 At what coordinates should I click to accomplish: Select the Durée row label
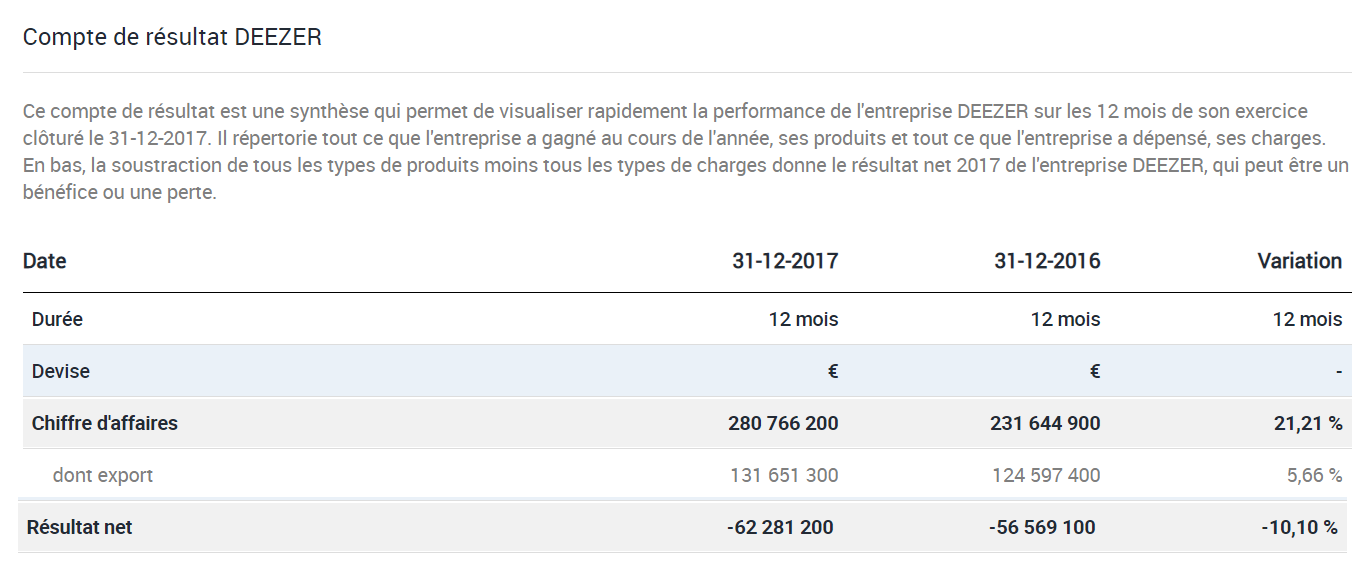pos(57,319)
